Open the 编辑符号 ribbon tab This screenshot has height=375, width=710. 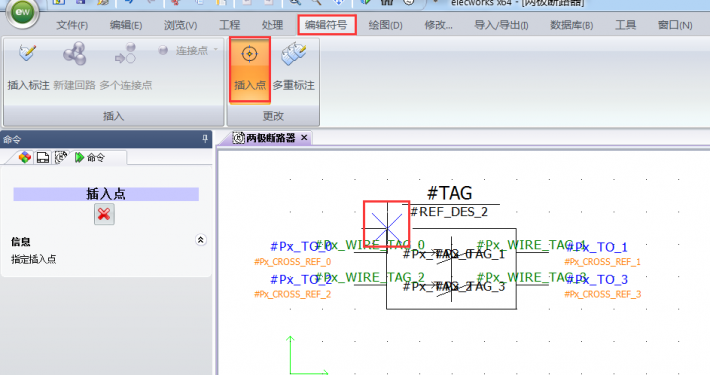[326, 24]
